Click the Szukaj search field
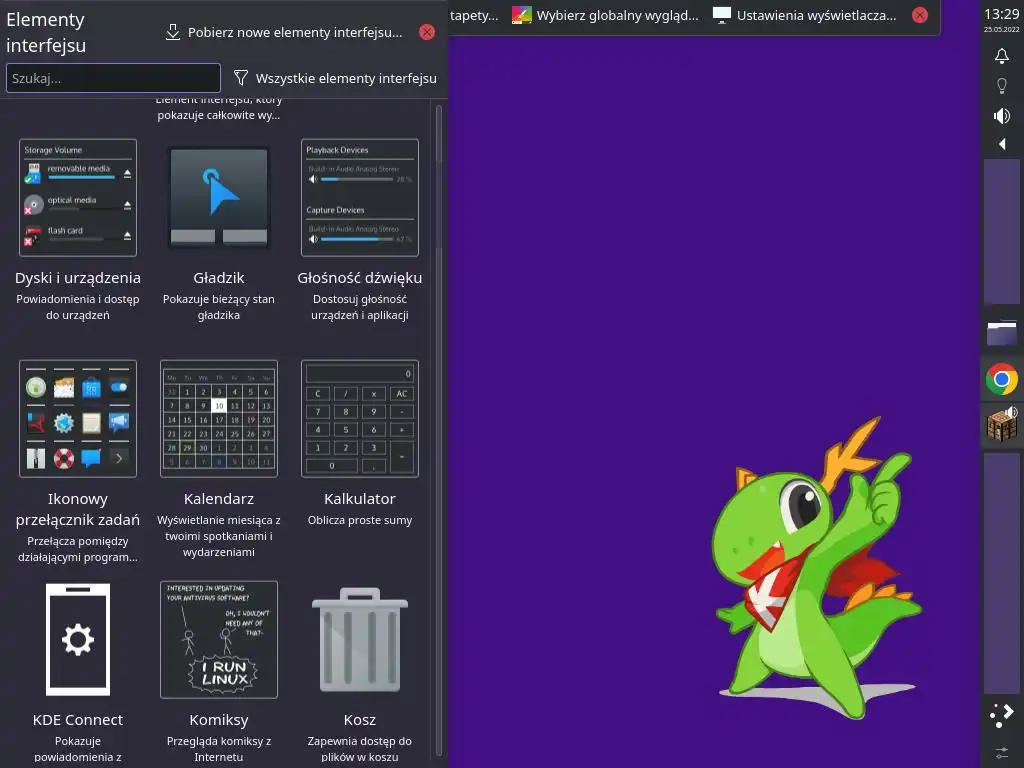This screenshot has width=1024, height=768. pyautogui.click(x=113, y=78)
